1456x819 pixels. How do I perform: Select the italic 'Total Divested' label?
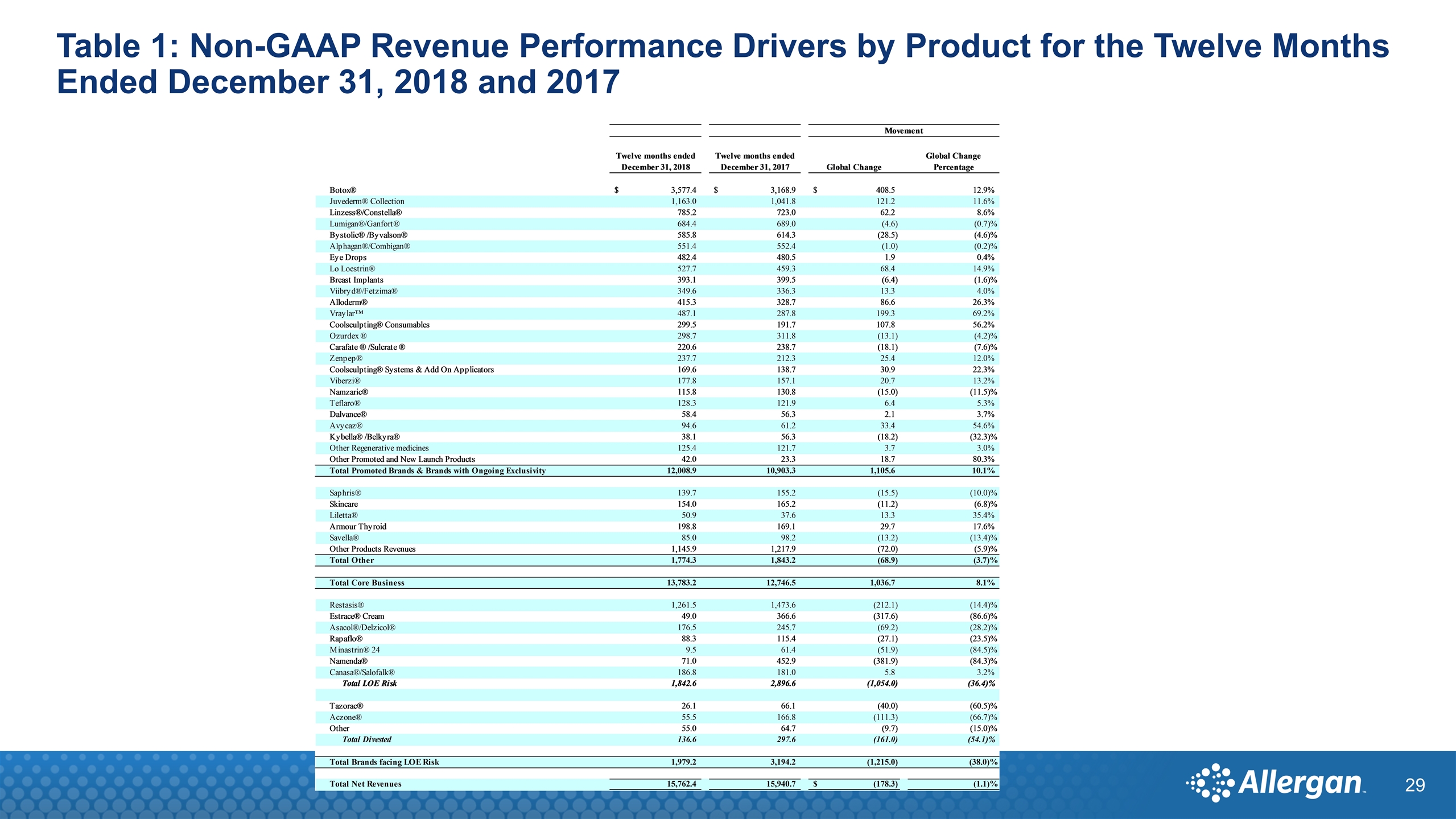(367, 739)
